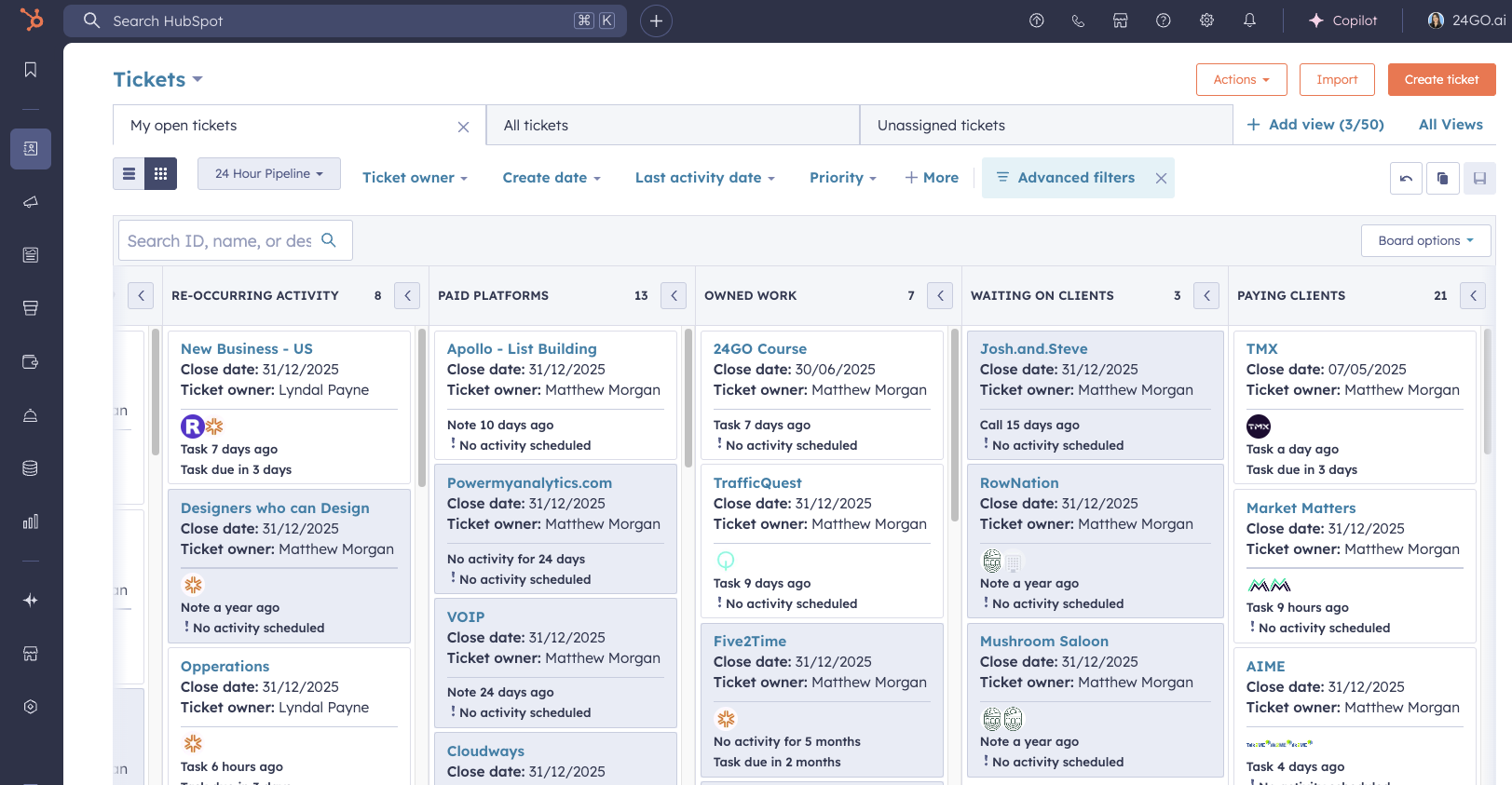Switch to list view layout
The width and height of the screenshot is (1512, 785).
tap(129, 174)
